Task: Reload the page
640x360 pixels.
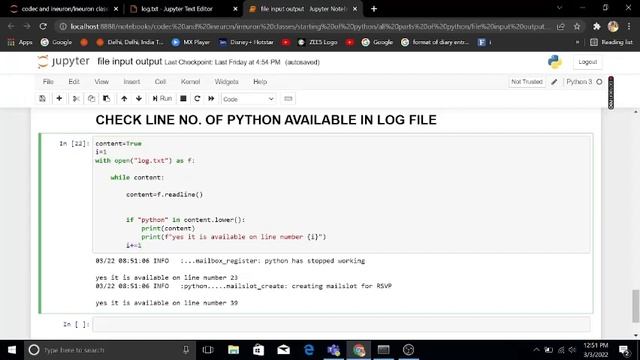Action: pos(43,27)
